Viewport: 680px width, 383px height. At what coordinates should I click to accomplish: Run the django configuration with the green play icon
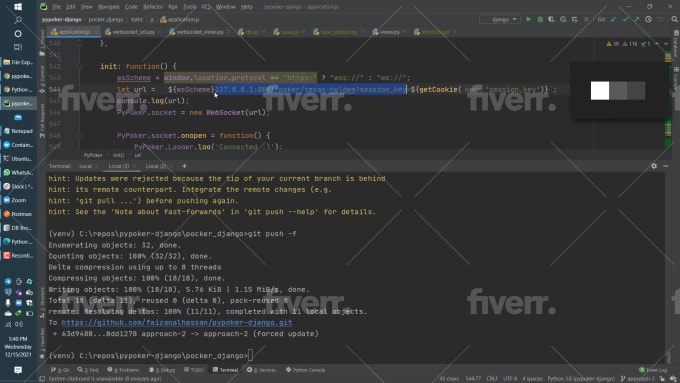[528, 19]
